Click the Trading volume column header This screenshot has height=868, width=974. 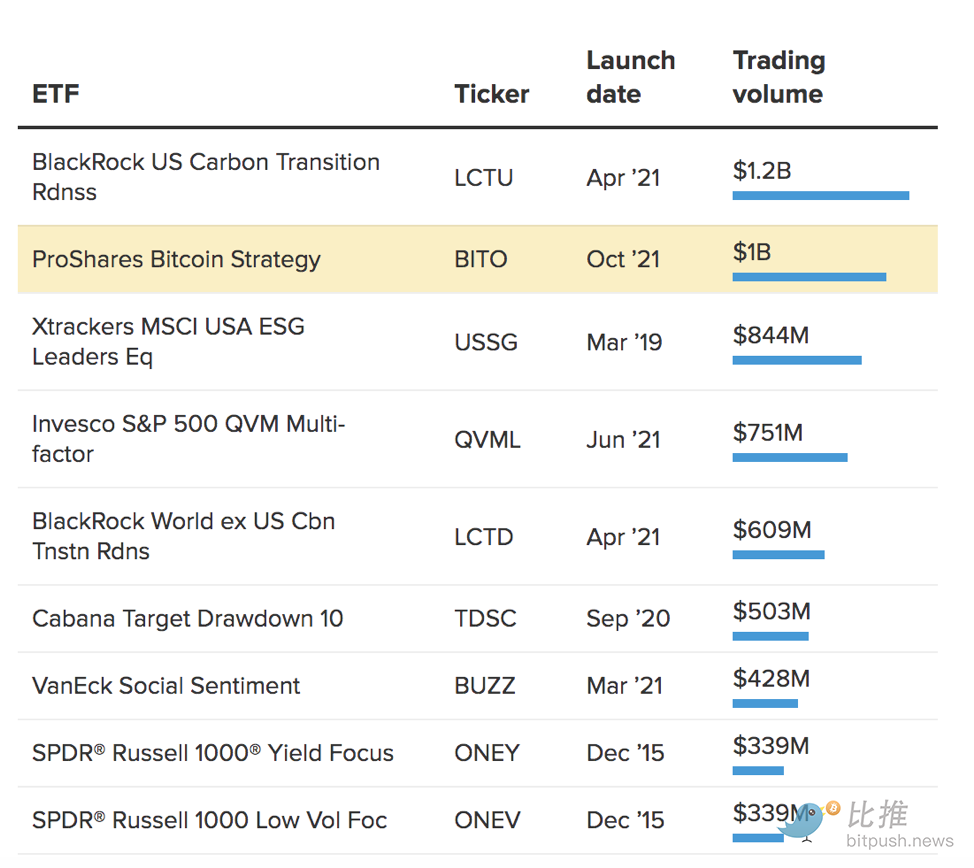click(778, 77)
